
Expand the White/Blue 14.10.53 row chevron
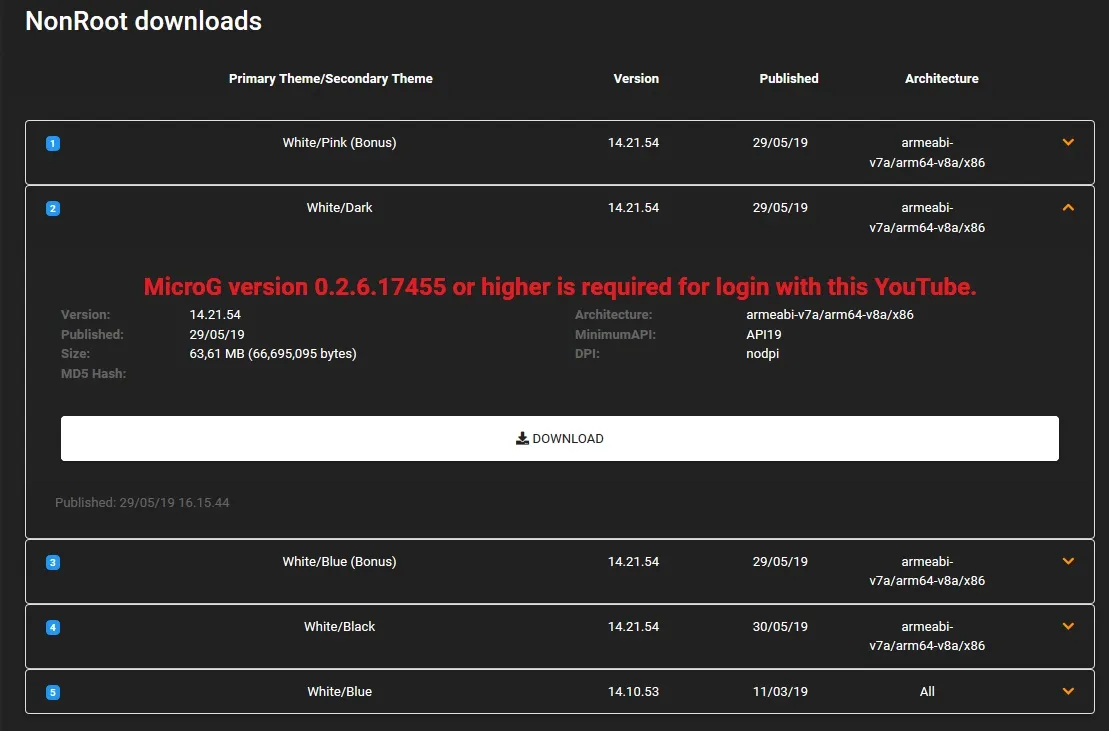(1068, 691)
